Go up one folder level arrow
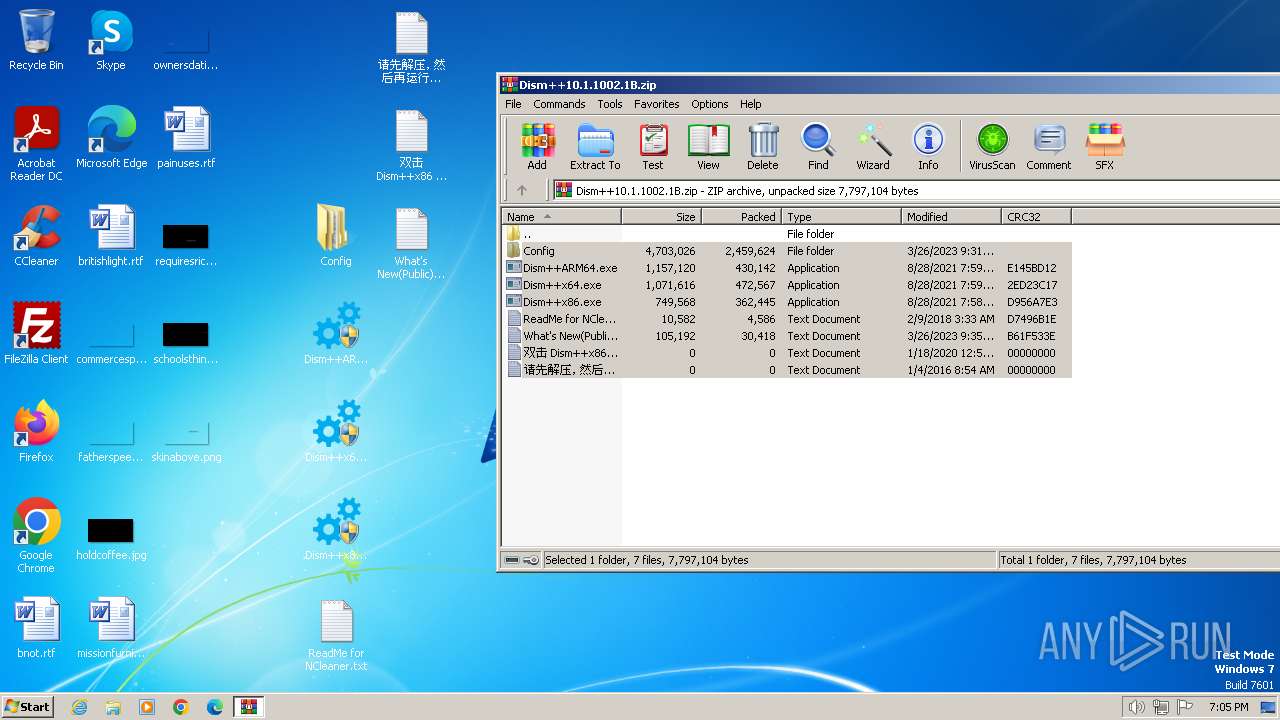Image resolution: width=1280 pixels, height=720 pixels. pyautogui.click(x=521, y=190)
